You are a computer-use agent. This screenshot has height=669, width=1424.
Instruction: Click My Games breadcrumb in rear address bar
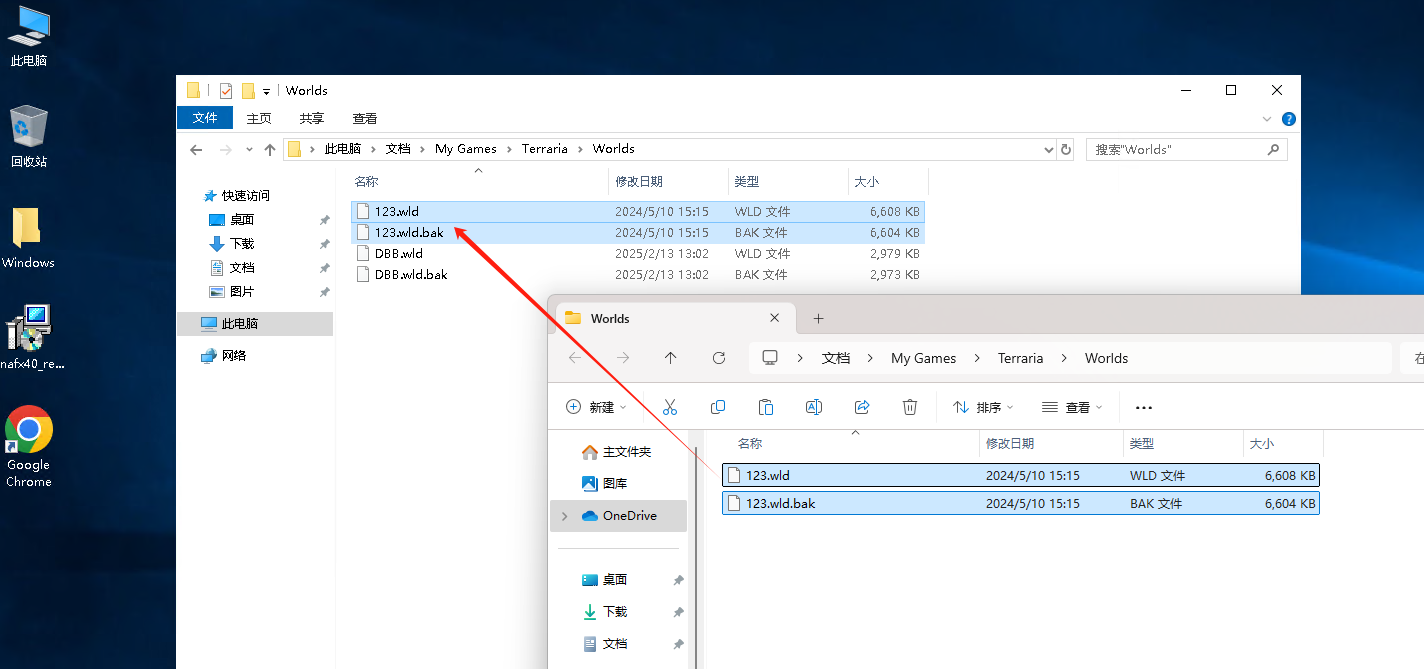pos(466,149)
